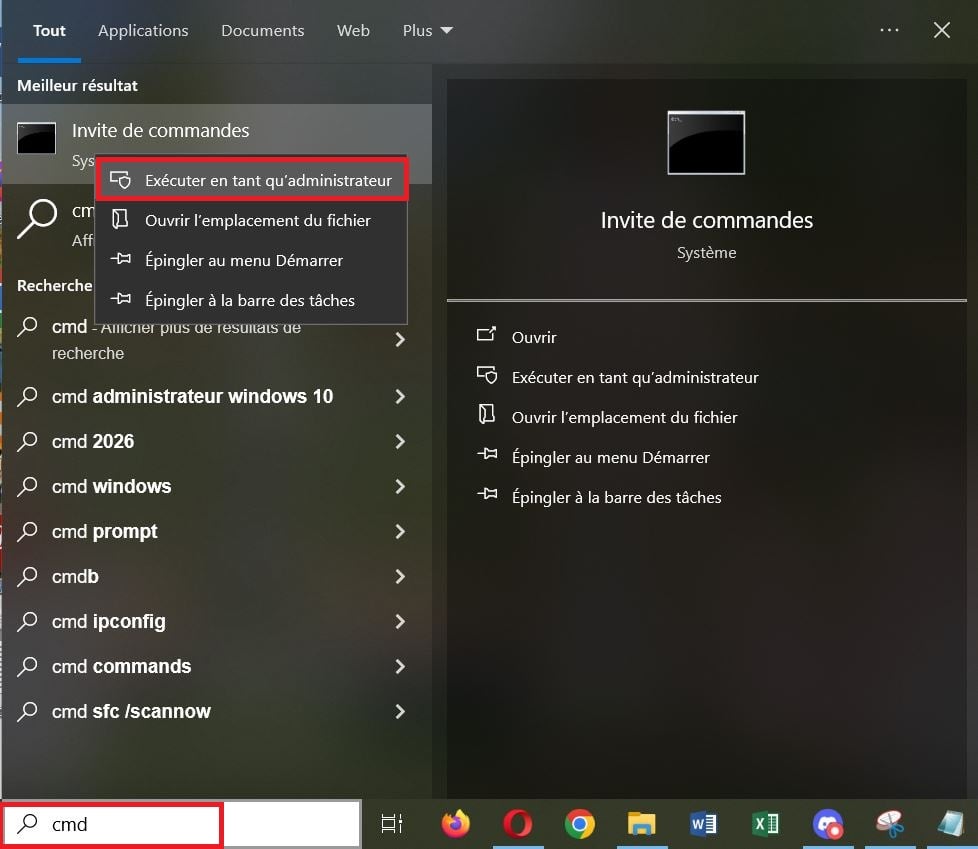Expand the cmd 2026 suggestion arrow
This screenshot has width=978, height=849.
[400, 442]
